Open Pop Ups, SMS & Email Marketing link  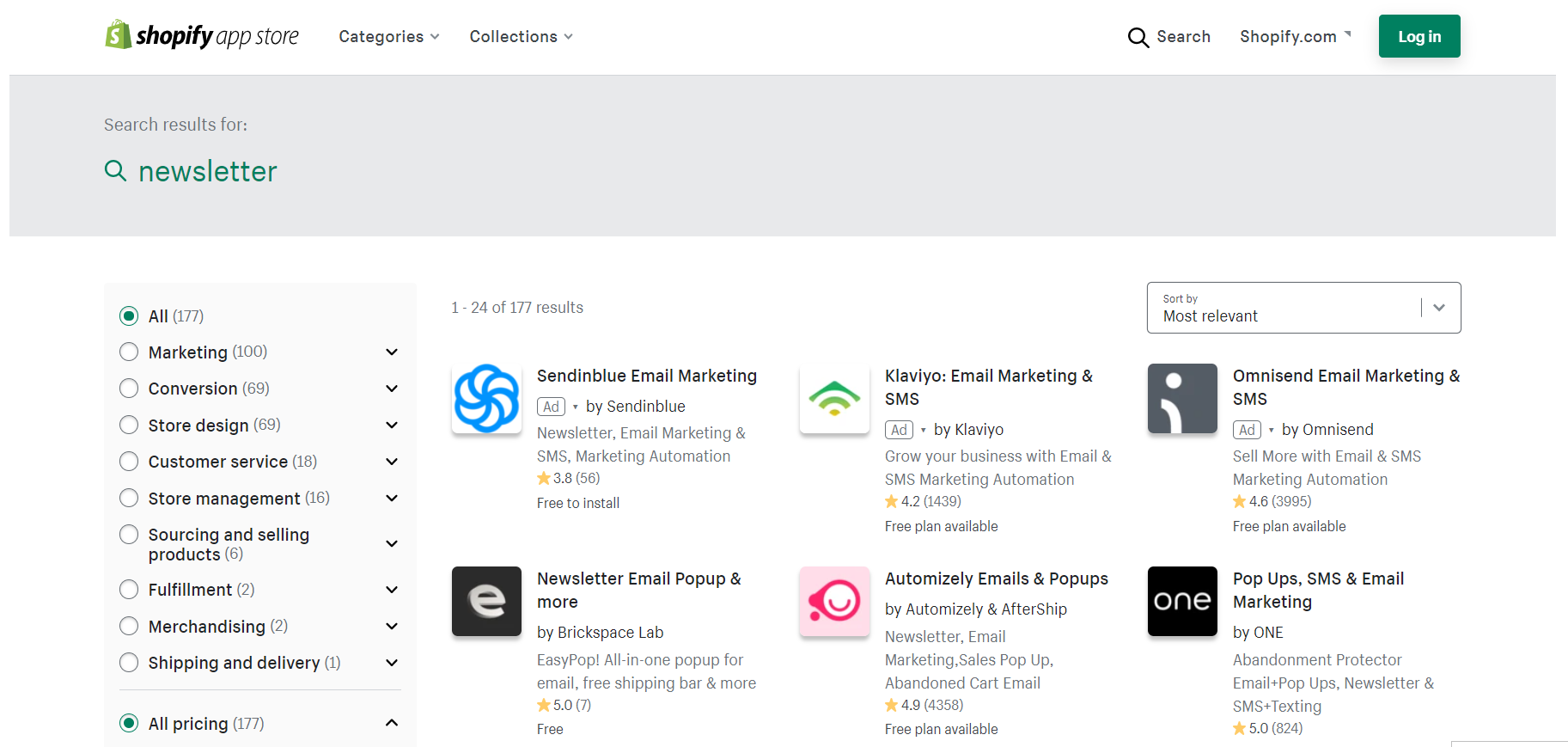[1319, 590]
